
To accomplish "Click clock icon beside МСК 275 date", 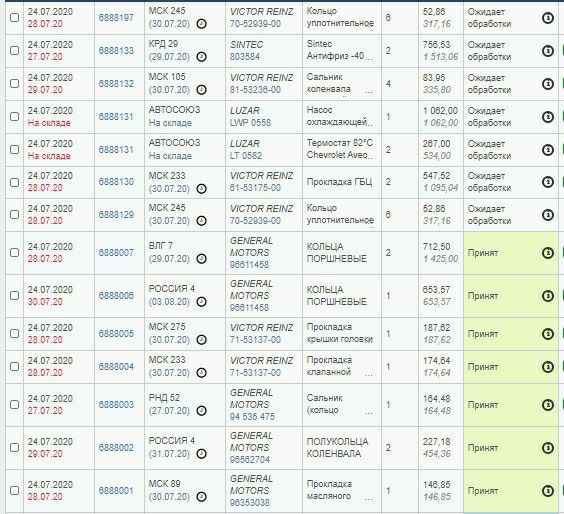I will tap(201, 340).
